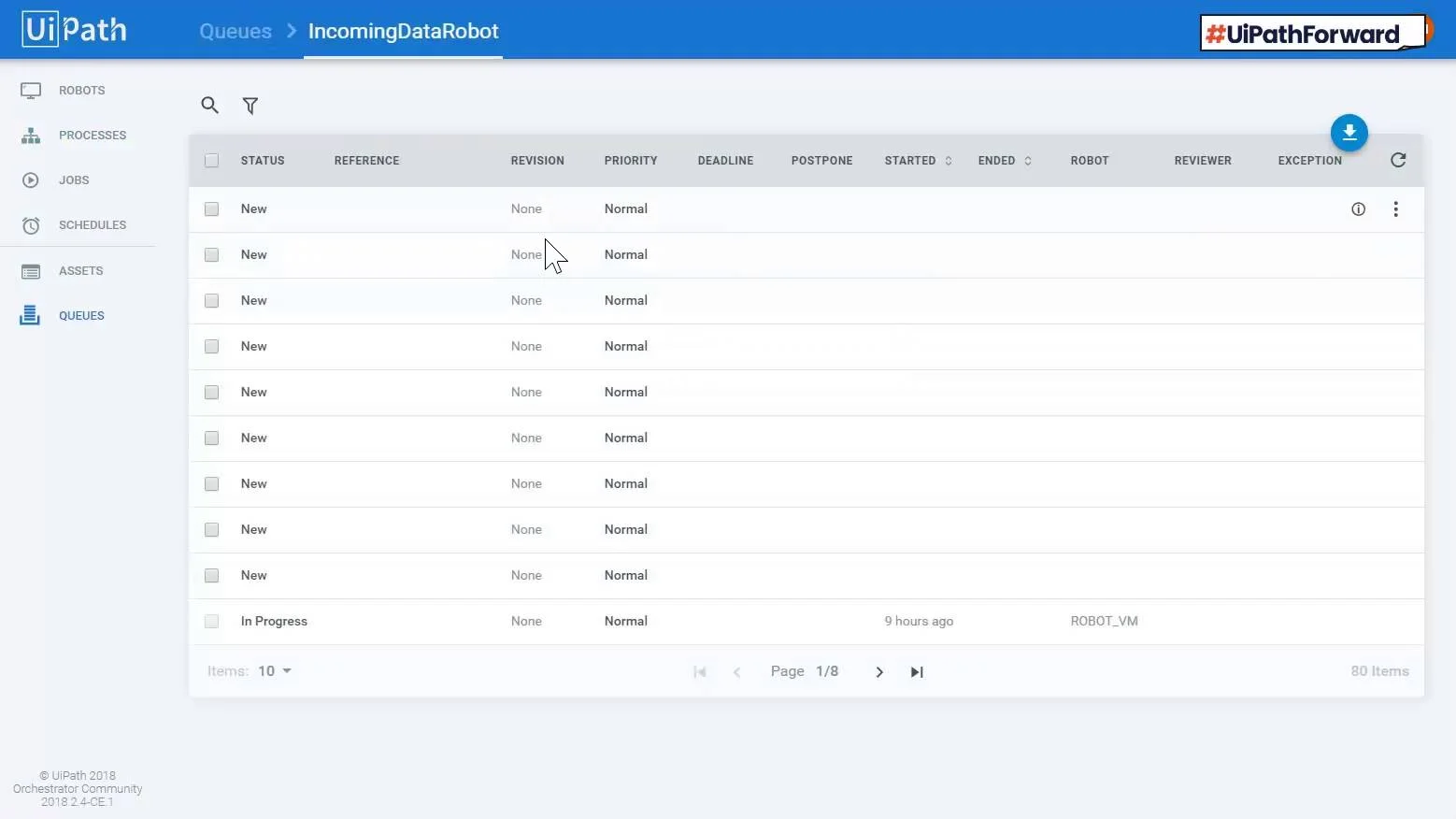Click the UiPath logo
The width and height of the screenshot is (1456, 819).
[74, 29]
